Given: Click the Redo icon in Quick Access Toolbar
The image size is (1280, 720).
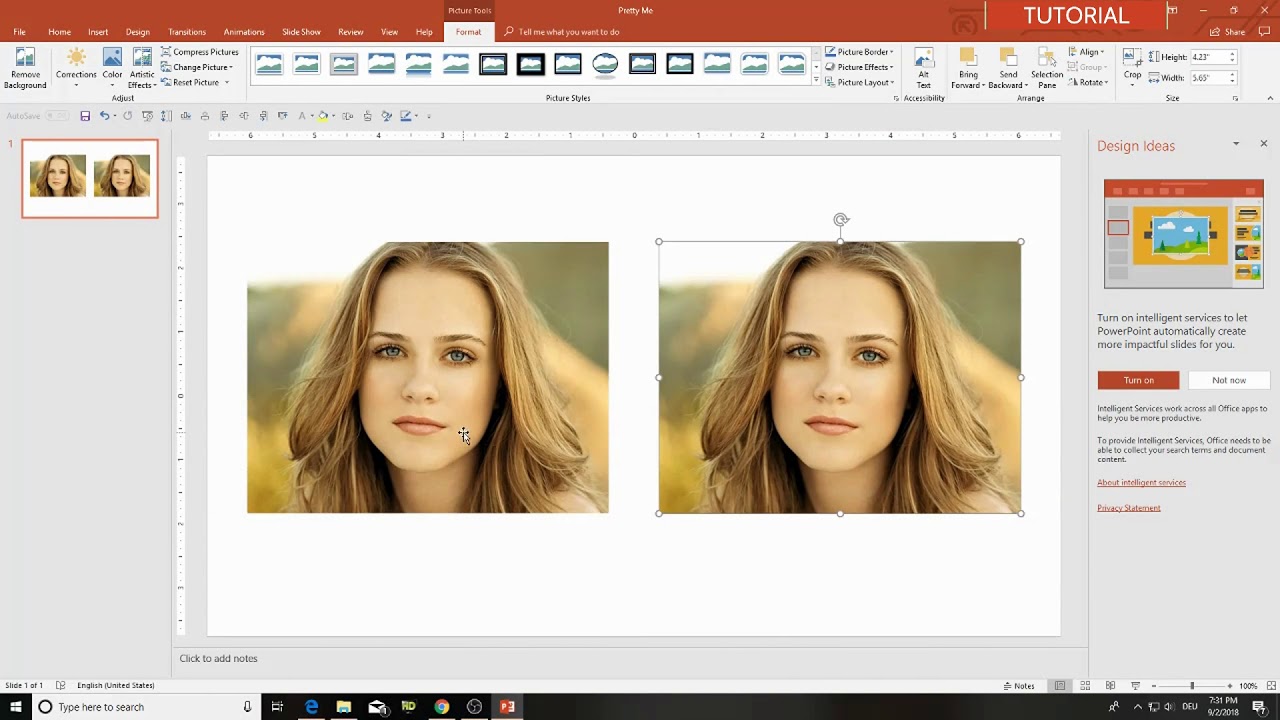Looking at the screenshot, I should click(x=127, y=116).
